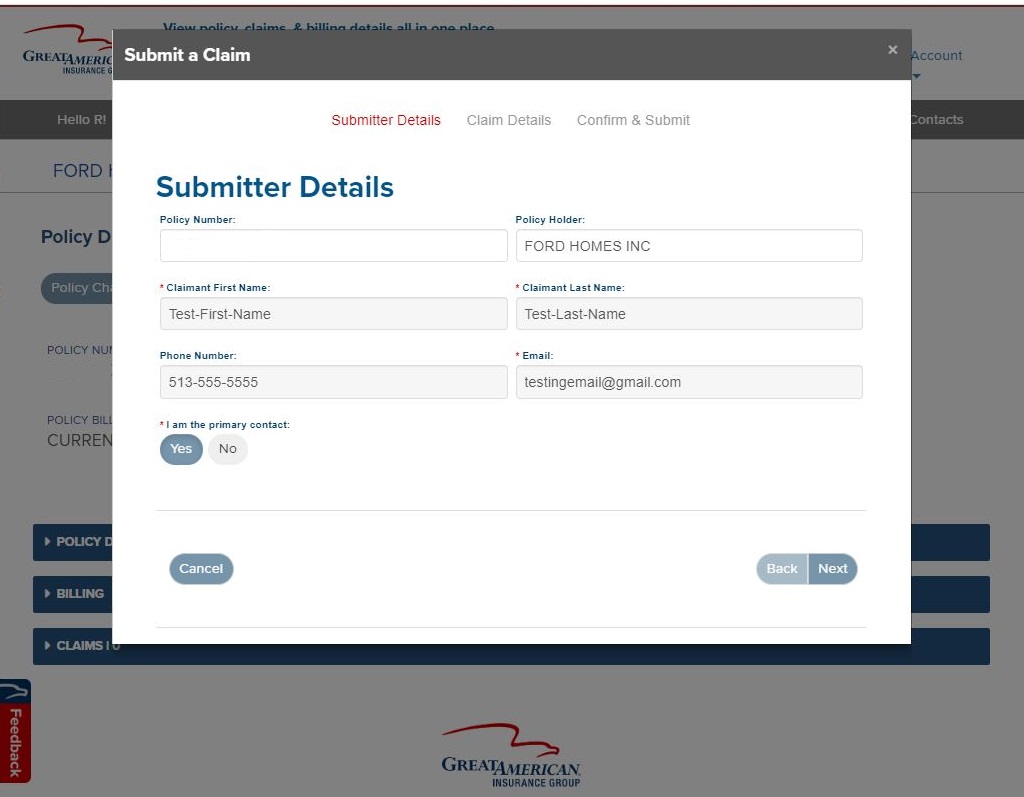This screenshot has height=797, width=1024.
Task: Click the Back button
Action: 782,569
